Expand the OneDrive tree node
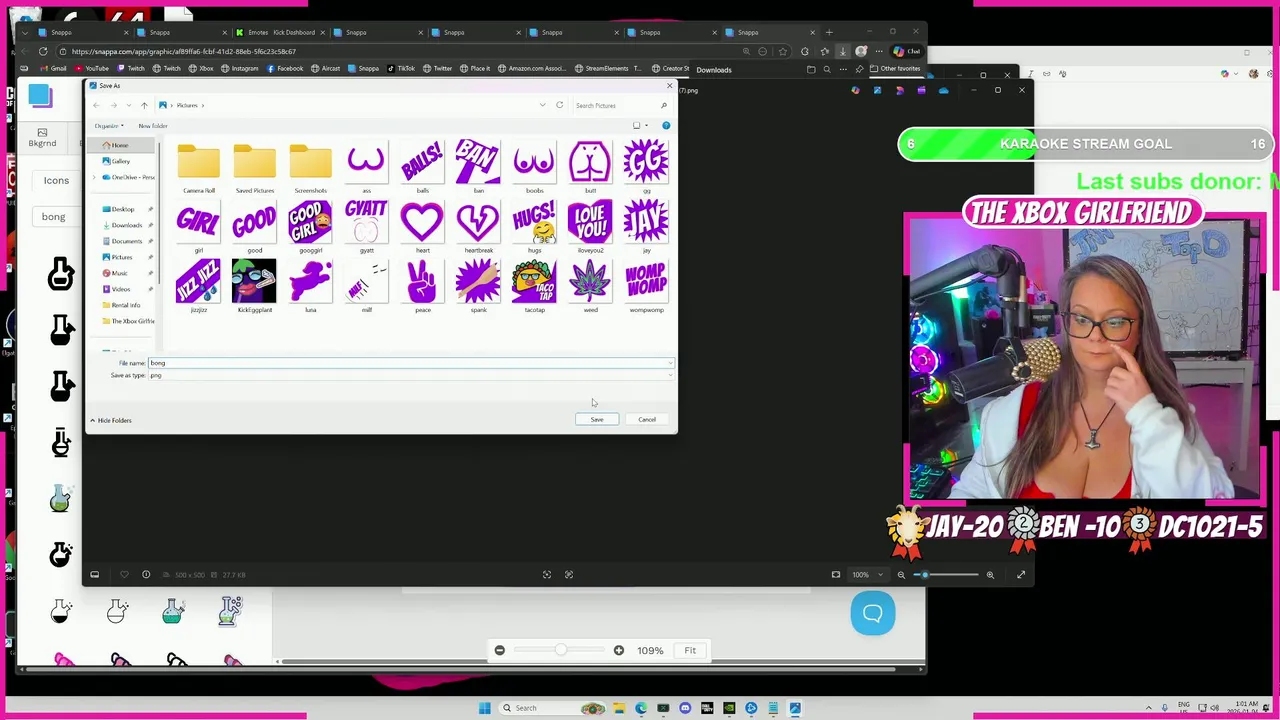Screen dimensions: 1280x720 (94, 177)
